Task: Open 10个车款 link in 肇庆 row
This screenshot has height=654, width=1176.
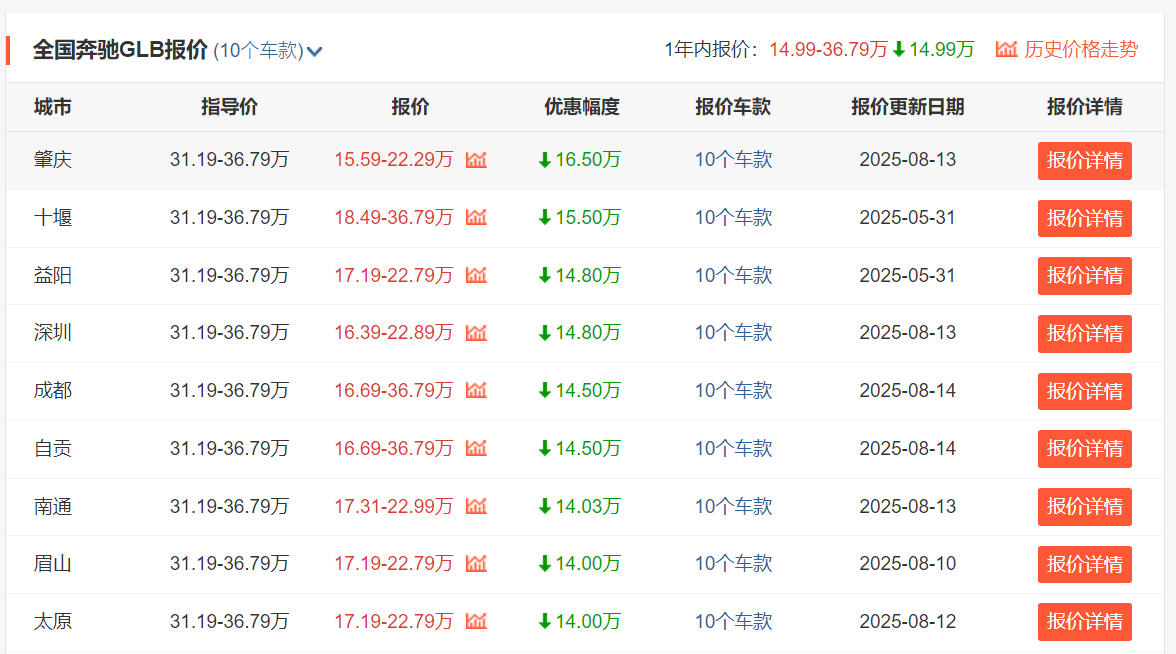Action: [x=733, y=160]
